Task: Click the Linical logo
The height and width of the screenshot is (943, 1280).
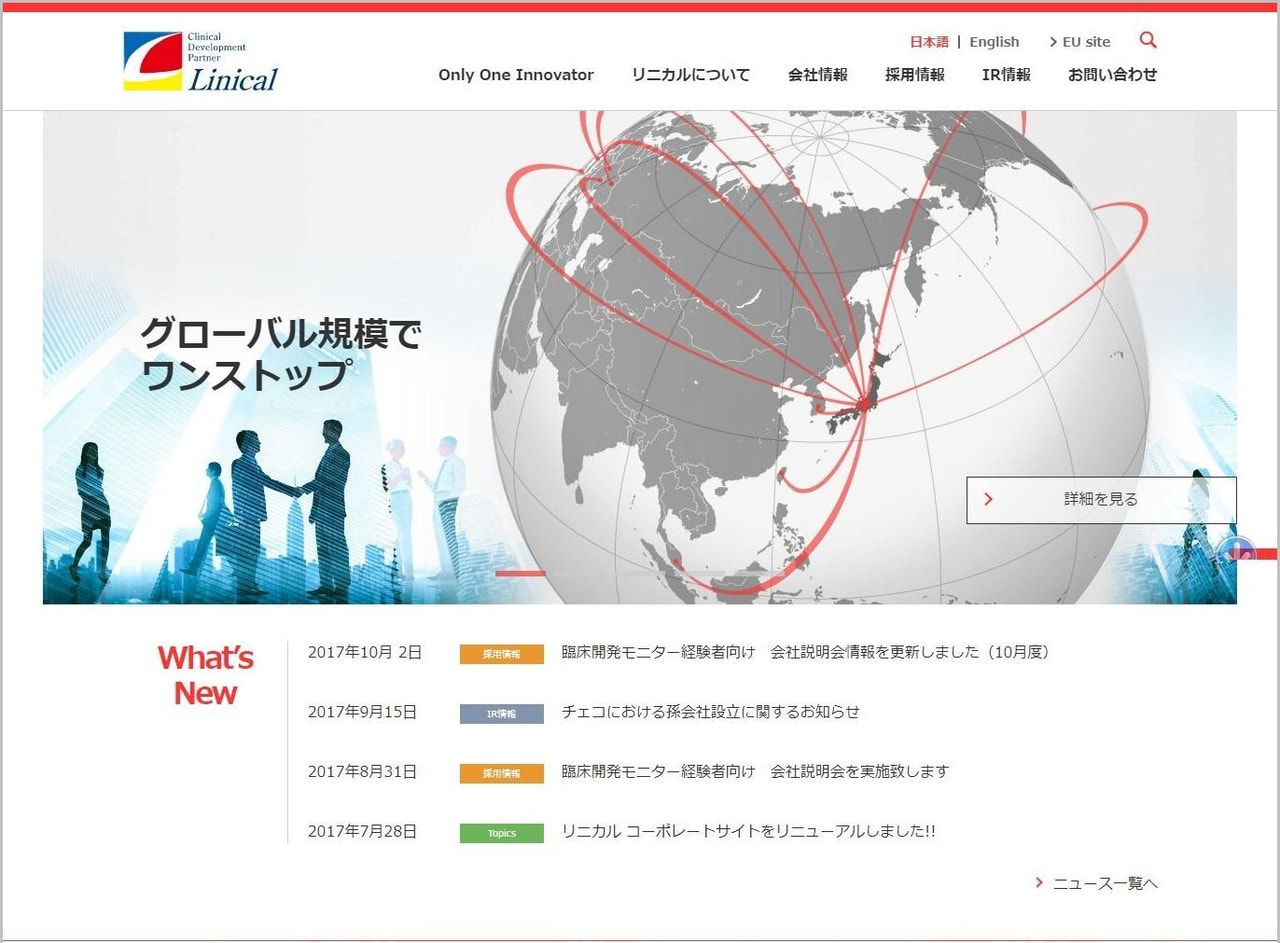Action: 200,62
